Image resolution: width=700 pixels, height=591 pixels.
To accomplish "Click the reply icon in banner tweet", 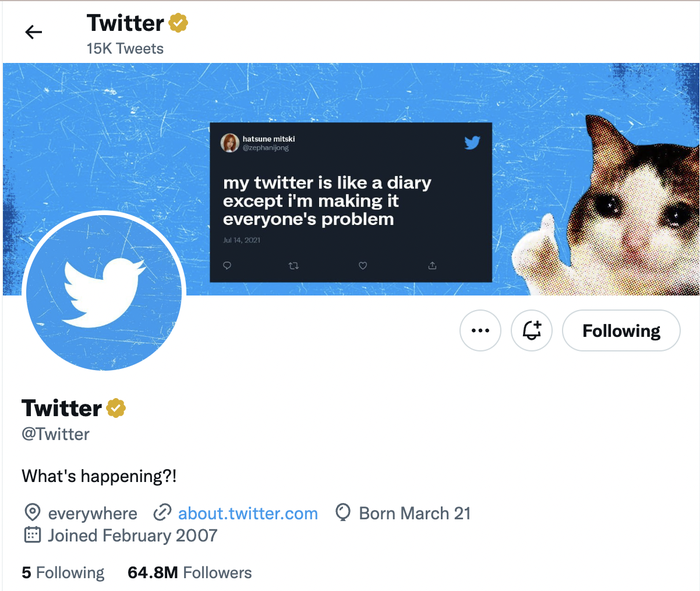I will coord(228,265).
